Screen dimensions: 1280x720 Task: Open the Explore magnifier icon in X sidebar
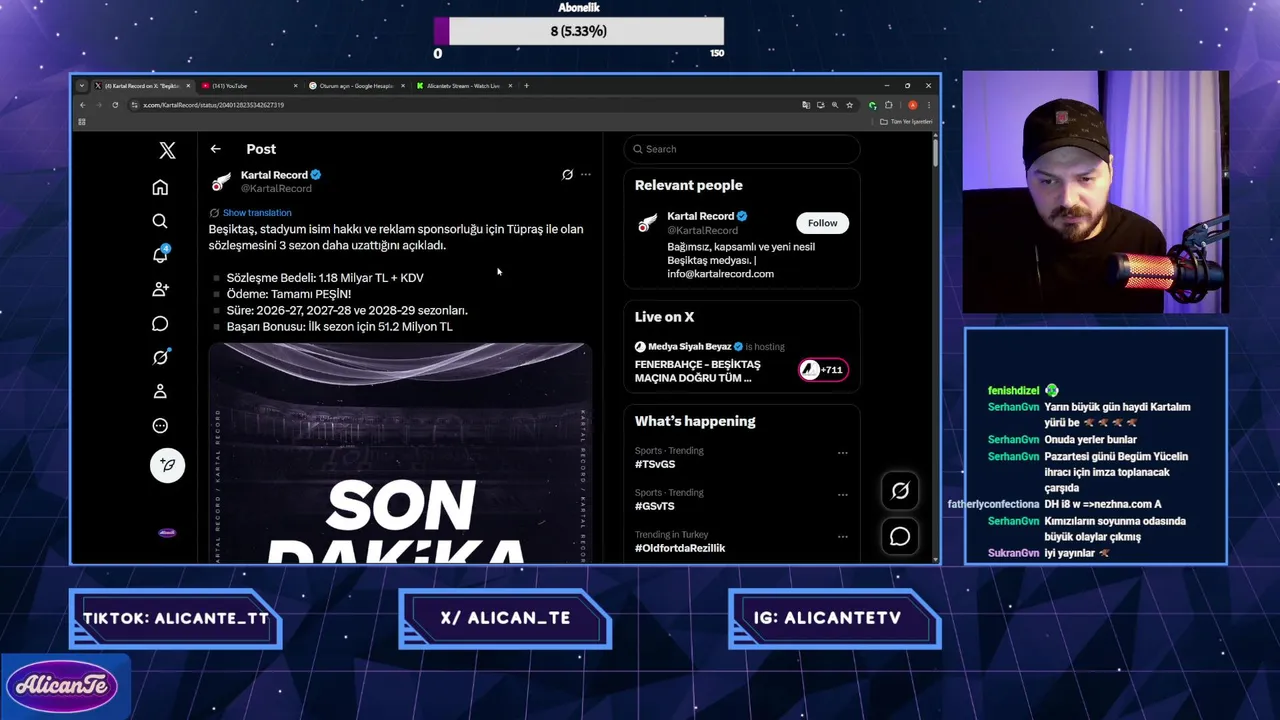click(x=160, y=221)
